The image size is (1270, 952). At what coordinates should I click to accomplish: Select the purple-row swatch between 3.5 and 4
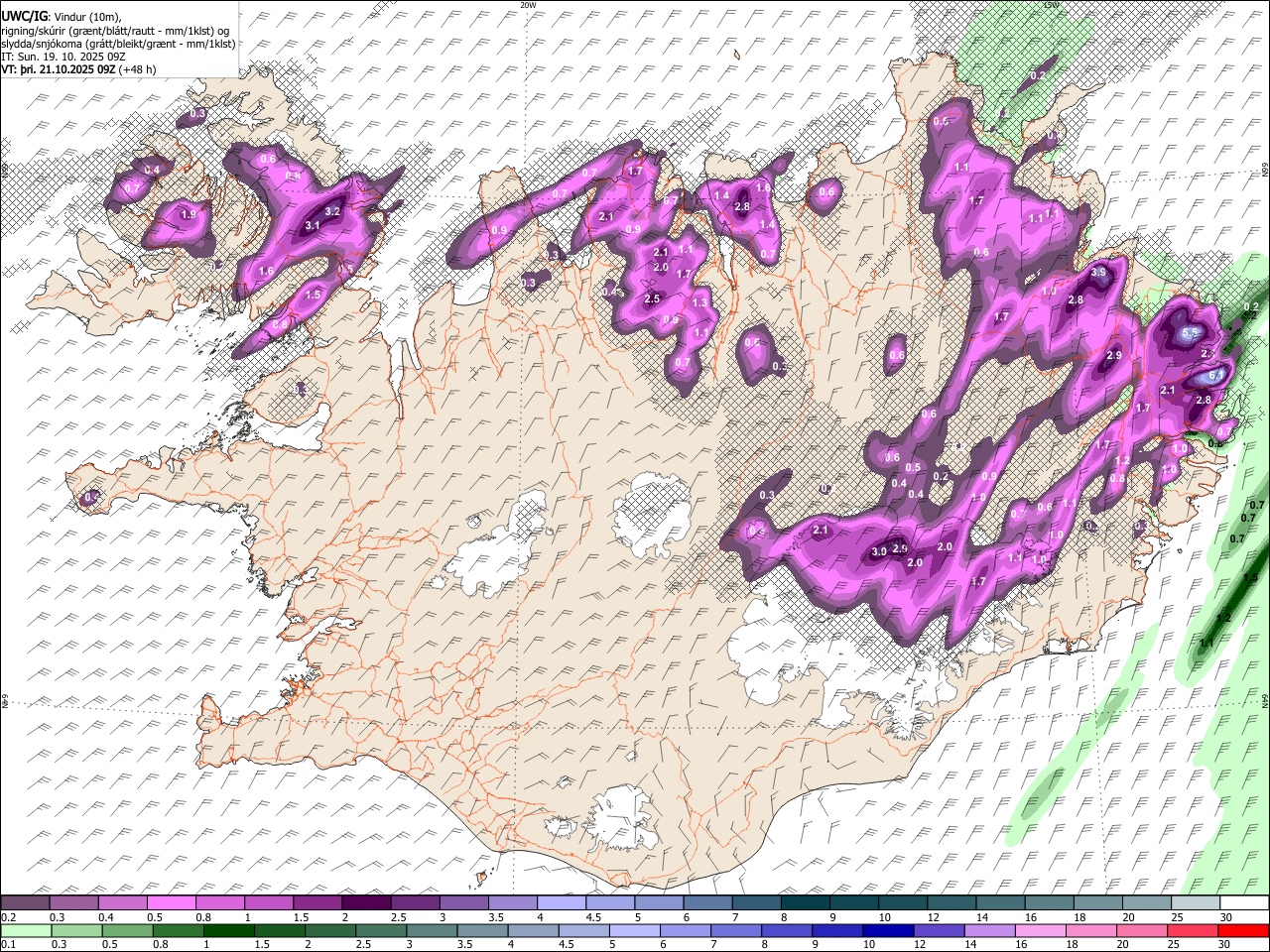(x=512, y=902)
